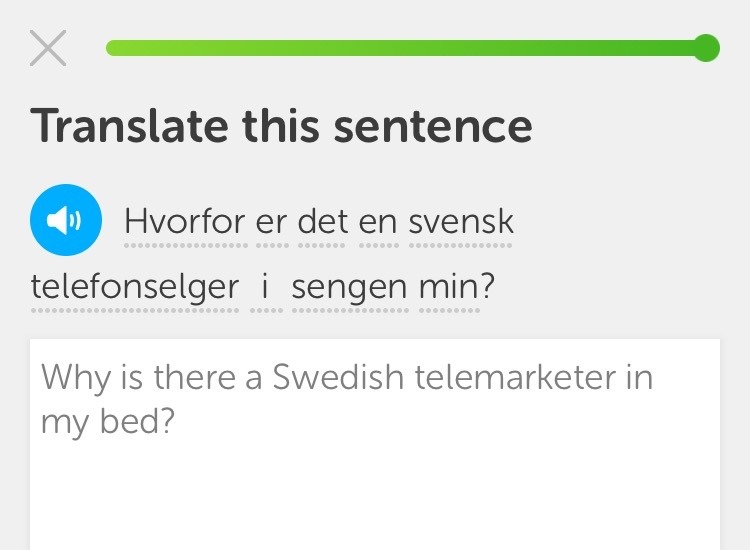The width and height of the screenshot is (750, 550).
Task: Play the sentence audio with the speaker icon
Action: point(66,220)
